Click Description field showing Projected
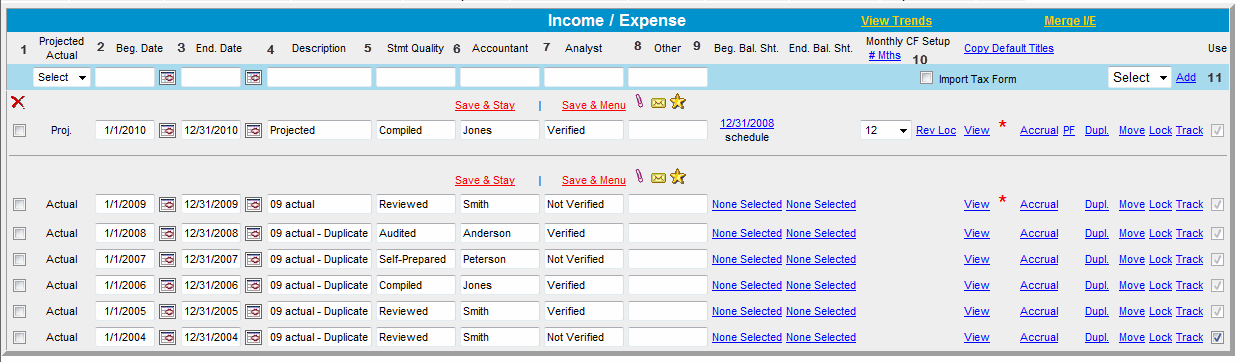The image size is (1241, 362). click(x=319, y=130)
